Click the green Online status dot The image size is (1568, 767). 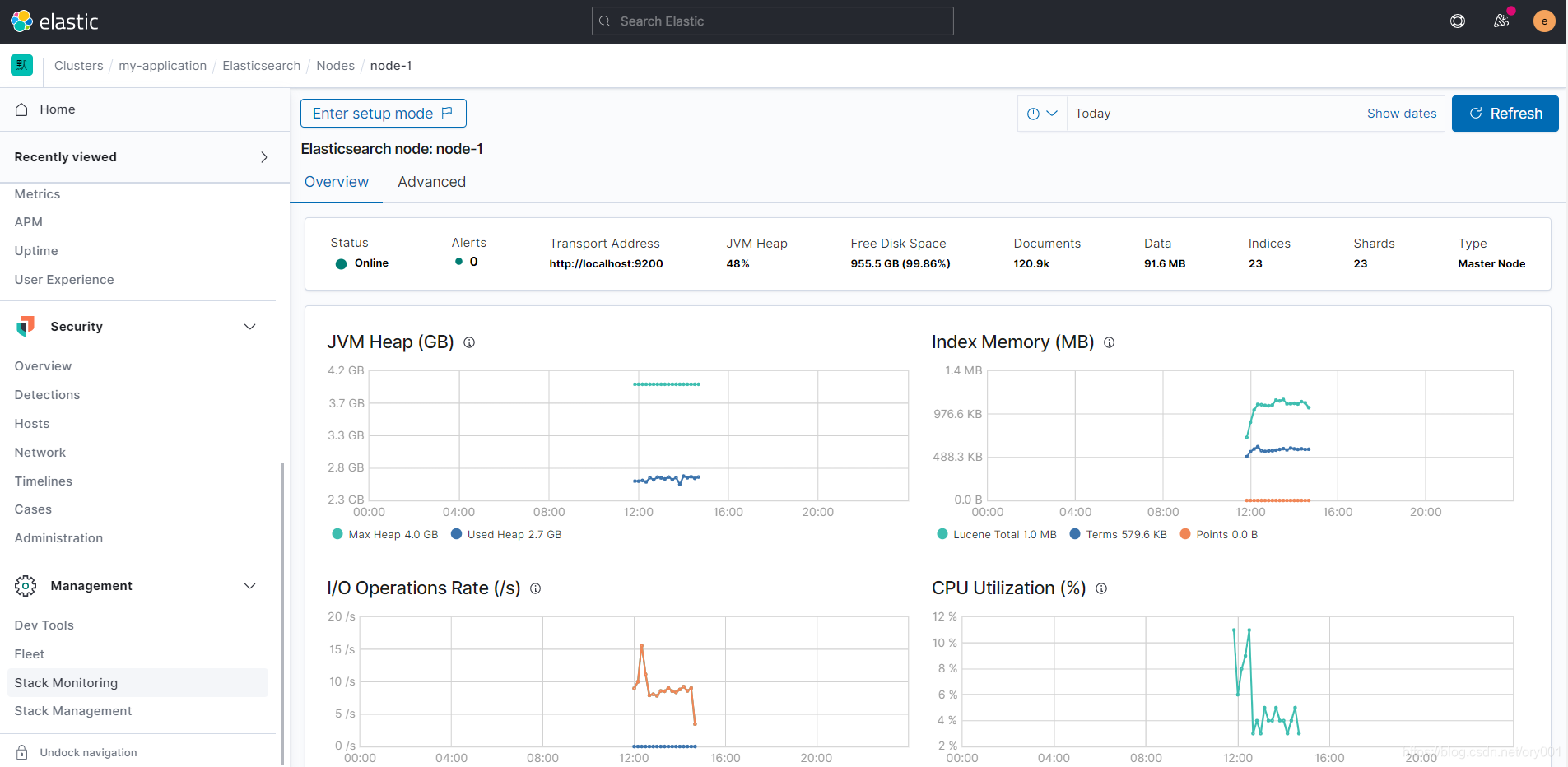point(341,264)
